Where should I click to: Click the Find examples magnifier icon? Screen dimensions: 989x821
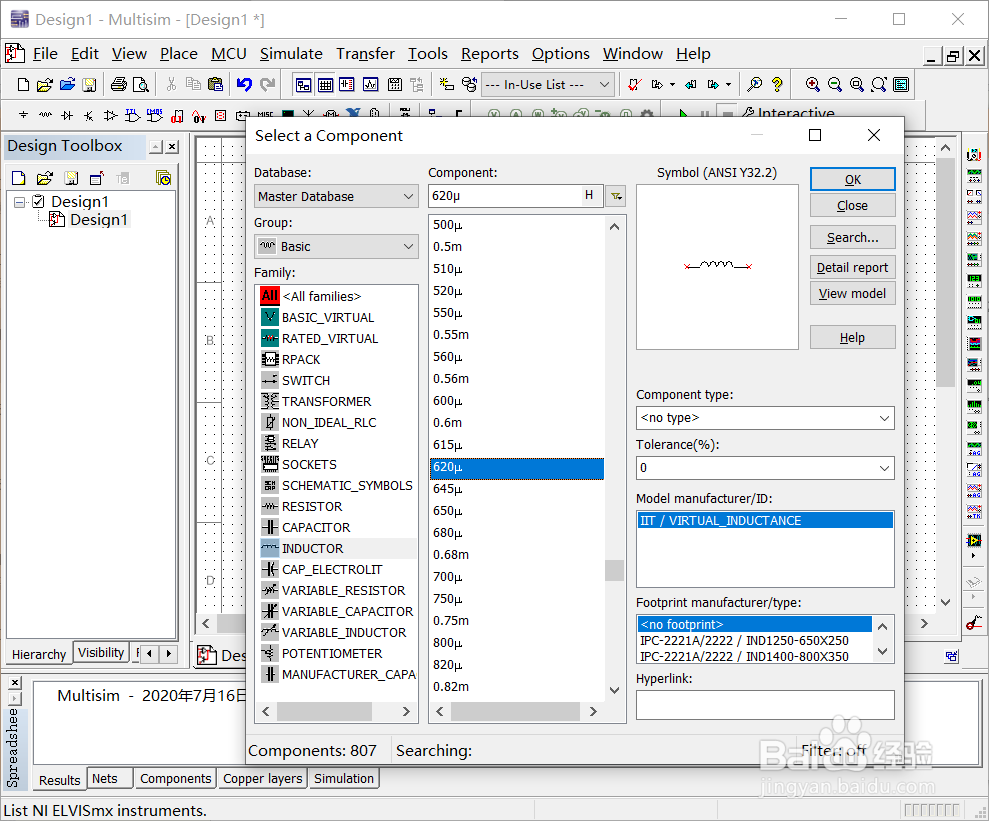click(754, 84)
